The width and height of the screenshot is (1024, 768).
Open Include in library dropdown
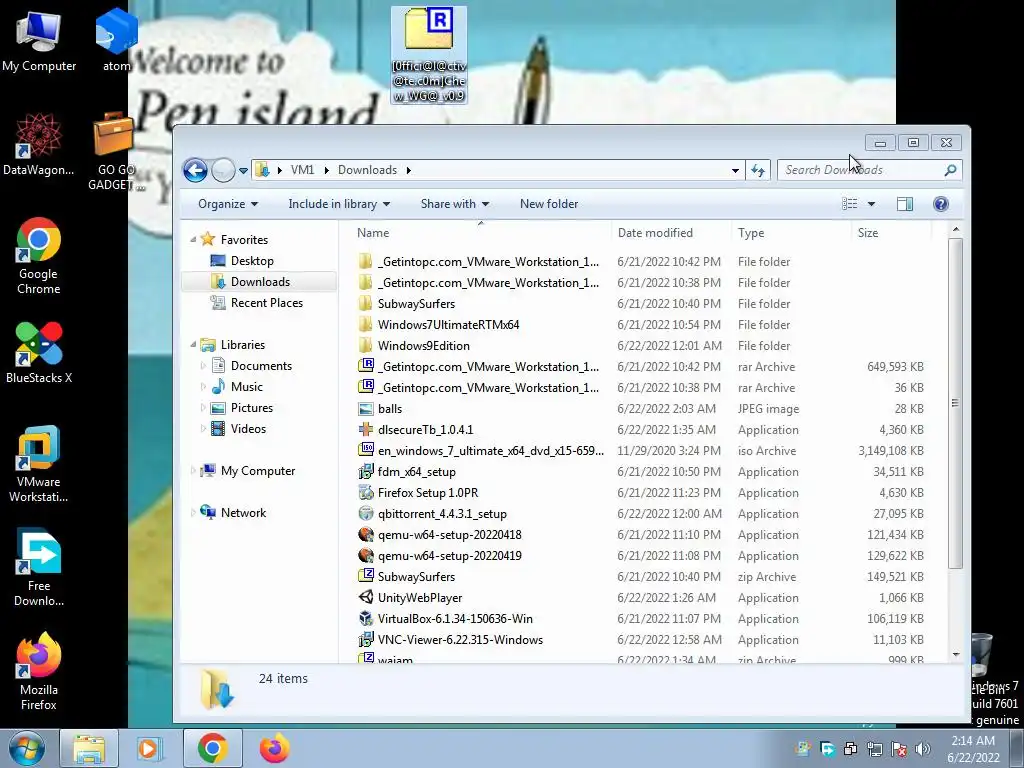point(339,204)
